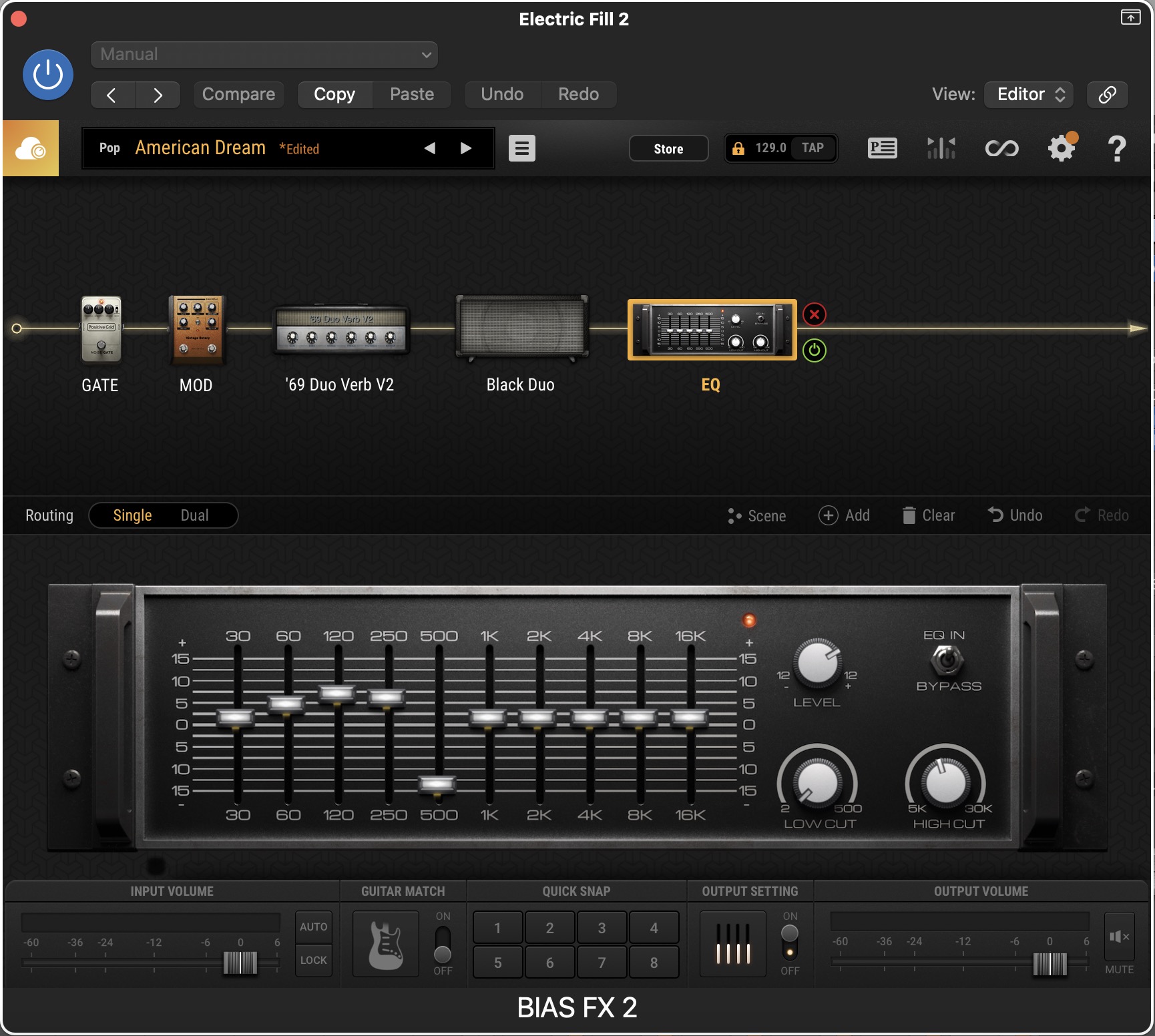Screen dimensions: 1155x1036
Task: Go to previous preset with left chevron
Action: pyautogui.click(x=112, y=95)
